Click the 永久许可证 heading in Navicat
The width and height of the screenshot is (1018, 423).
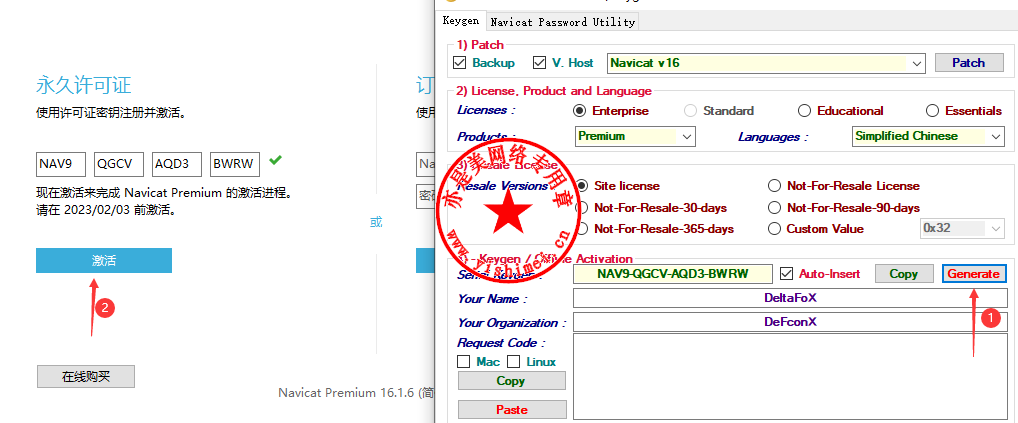point(84,85)
